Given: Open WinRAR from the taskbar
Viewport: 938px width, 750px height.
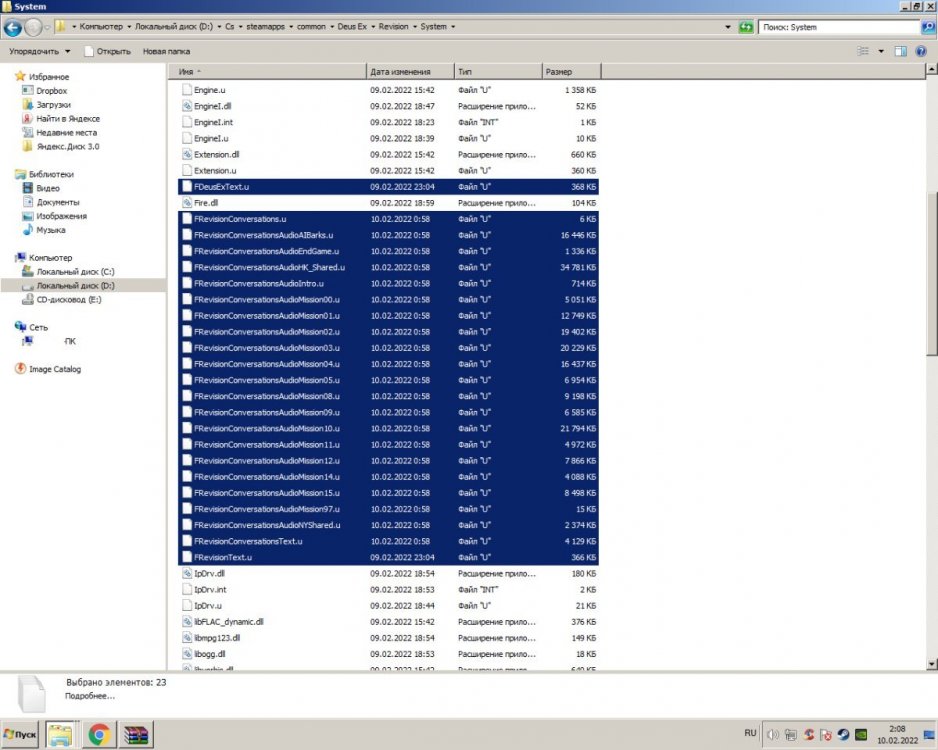Looking at the screenshot, I should 134,735.
